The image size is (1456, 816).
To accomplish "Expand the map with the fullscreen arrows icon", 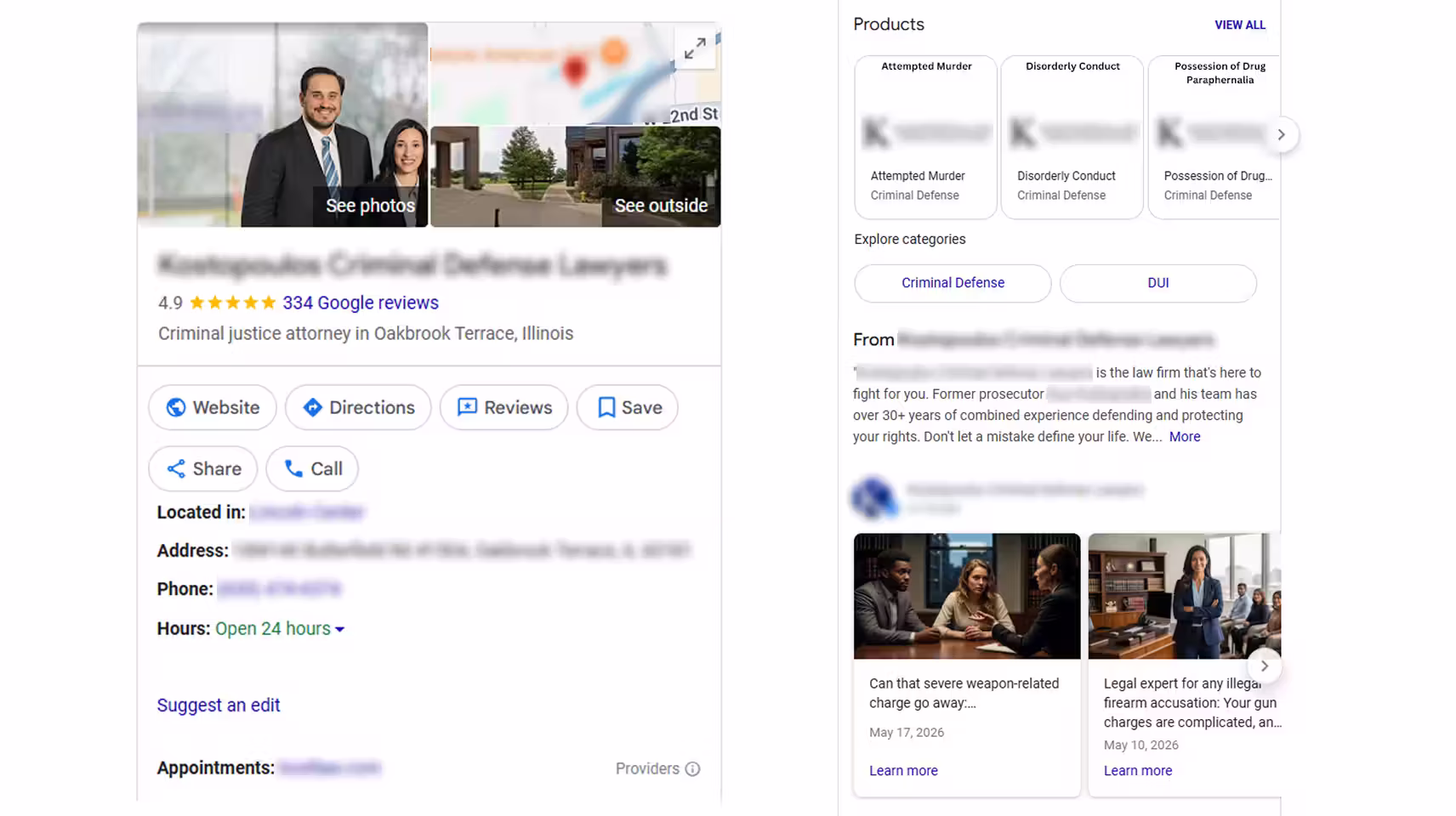I will tap(695, 48).
